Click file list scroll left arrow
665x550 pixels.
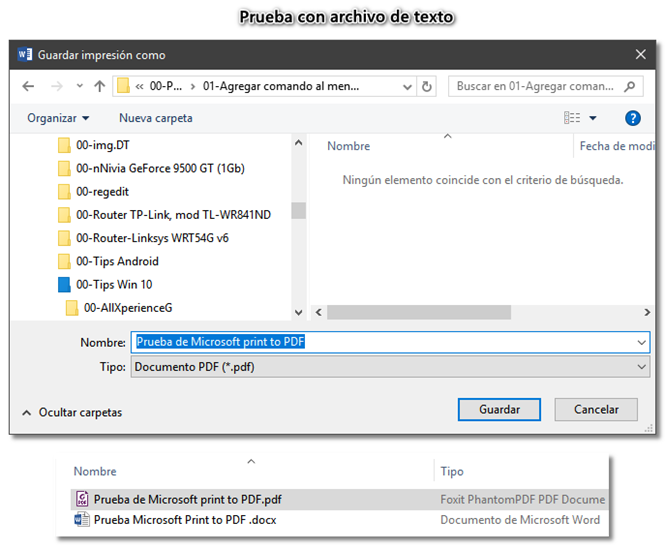click(x=319, y=313)
